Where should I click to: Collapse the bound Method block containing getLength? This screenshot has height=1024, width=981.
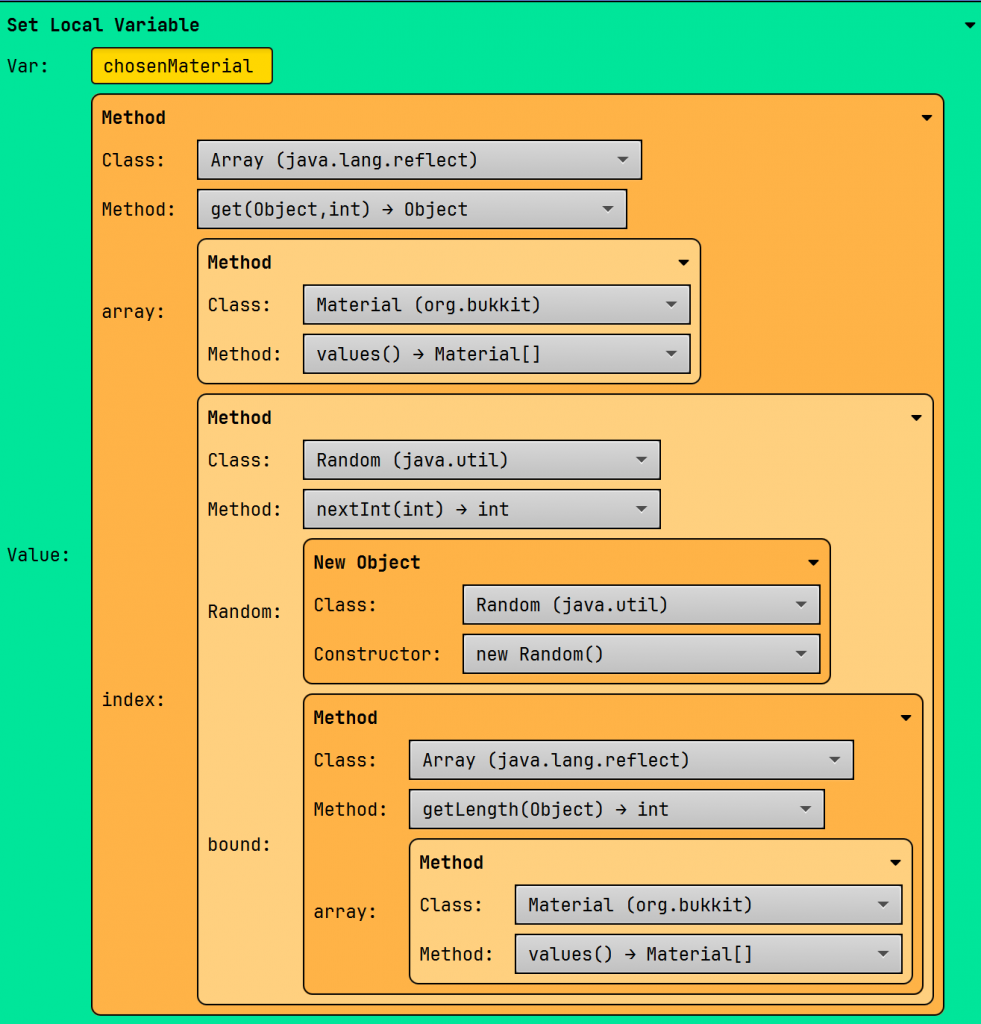coord(905,718)
